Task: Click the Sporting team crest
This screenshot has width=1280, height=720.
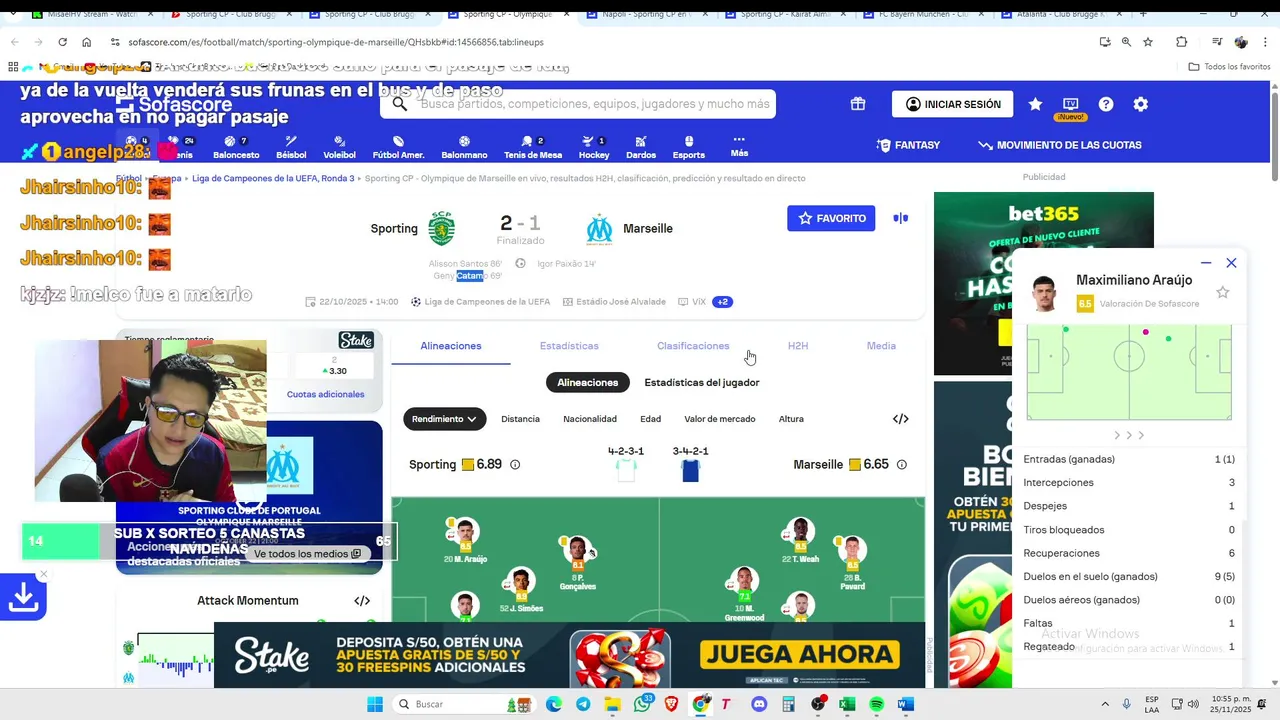Action: 441,228
